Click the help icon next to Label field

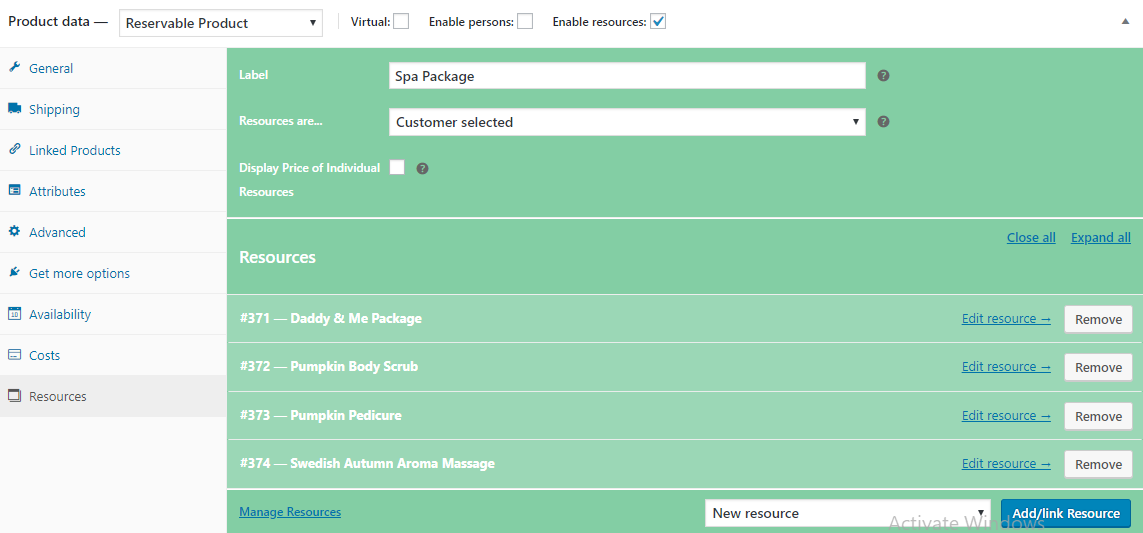pyautogui.click(x=883, y=76)
